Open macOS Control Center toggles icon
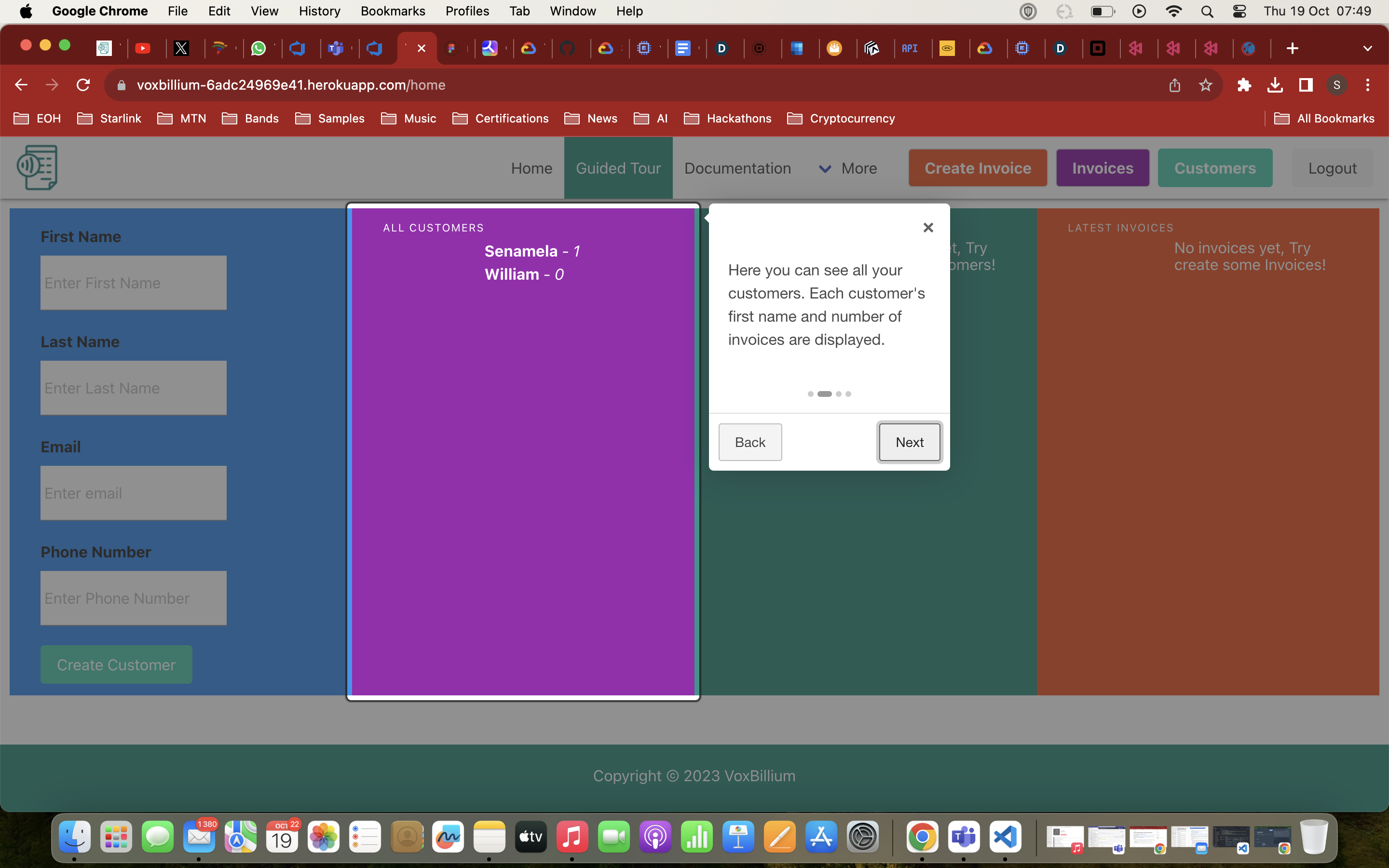Viewport: 1389px width, 868px height. click(1239, 12)
